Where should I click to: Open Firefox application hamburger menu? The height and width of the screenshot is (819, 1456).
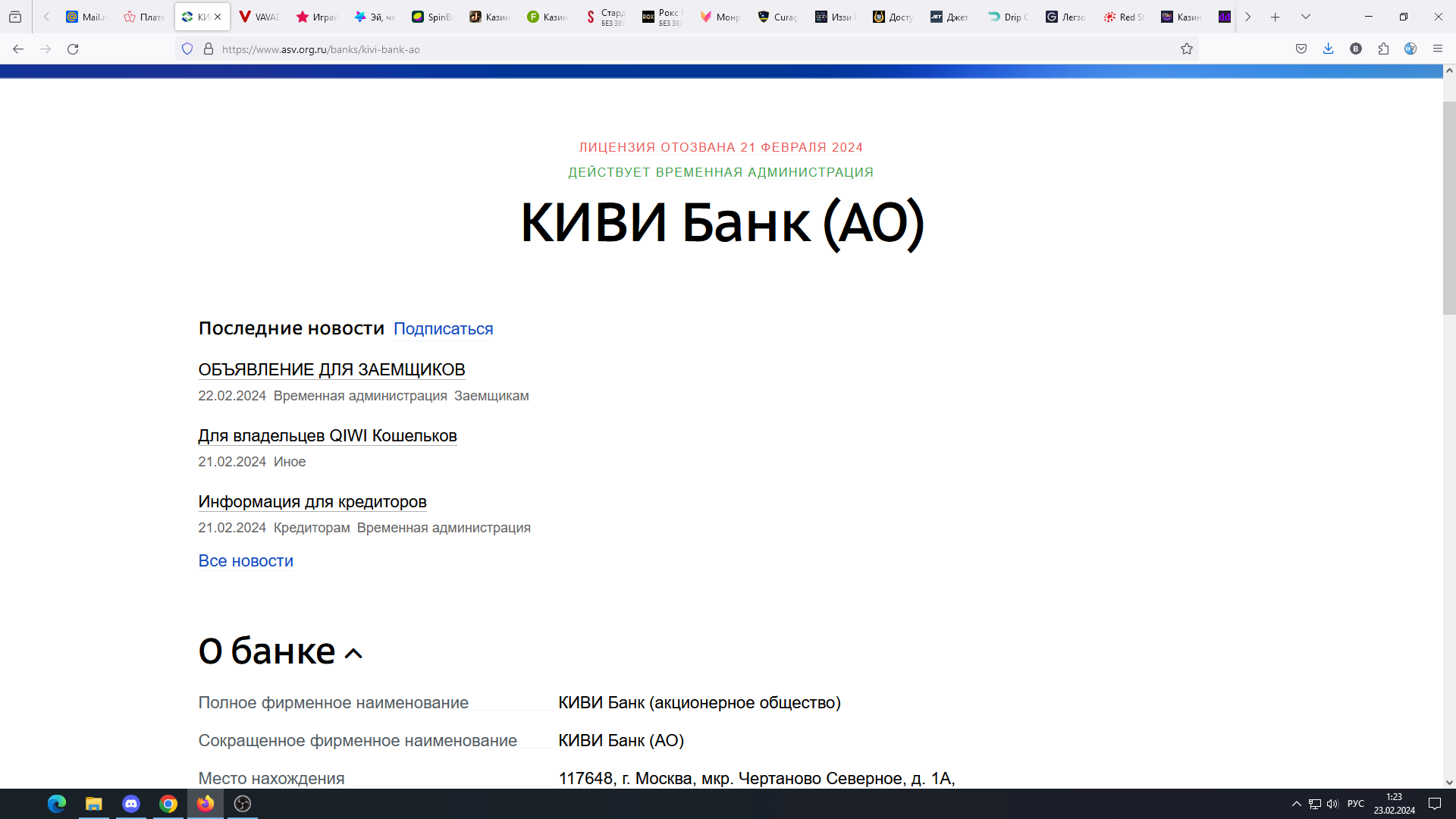(x=1438, y=49)
